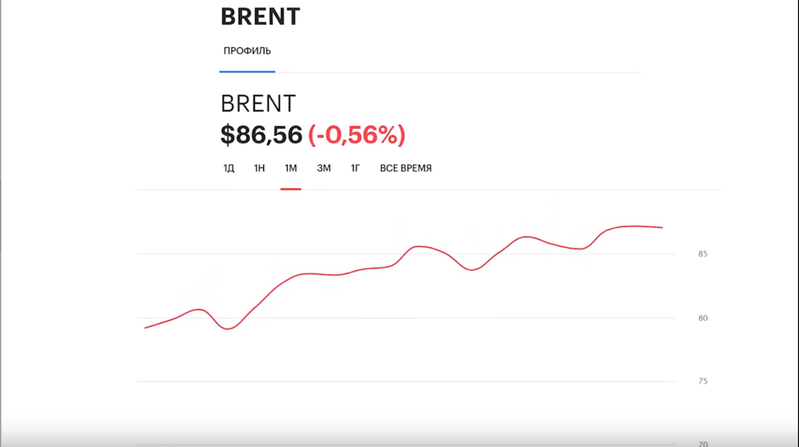
Task: Click the 75 axis label
Action: tap(703, 381)
